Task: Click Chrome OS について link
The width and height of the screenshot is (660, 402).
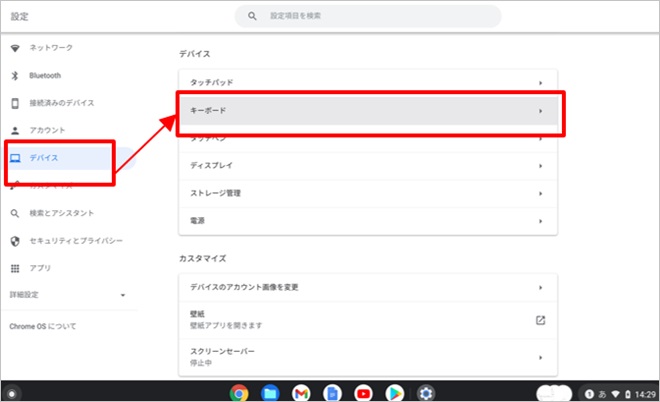Action: pyautogui.click(x=42, y=327)
